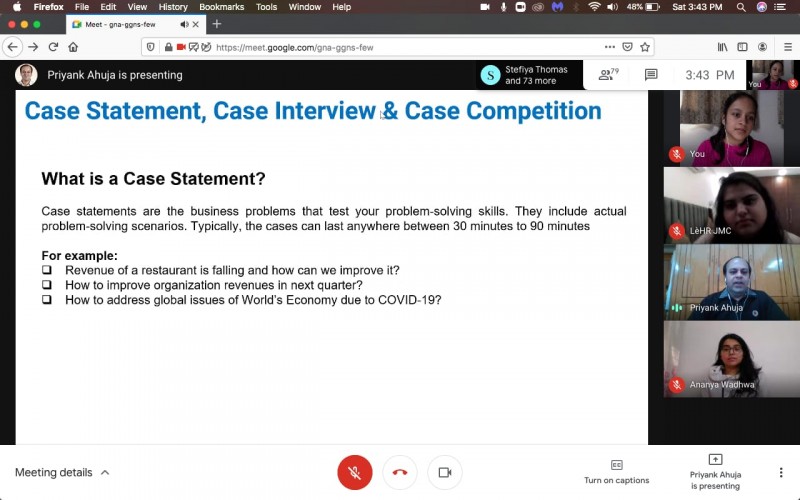Open the View menu

[x=137, y=7]
